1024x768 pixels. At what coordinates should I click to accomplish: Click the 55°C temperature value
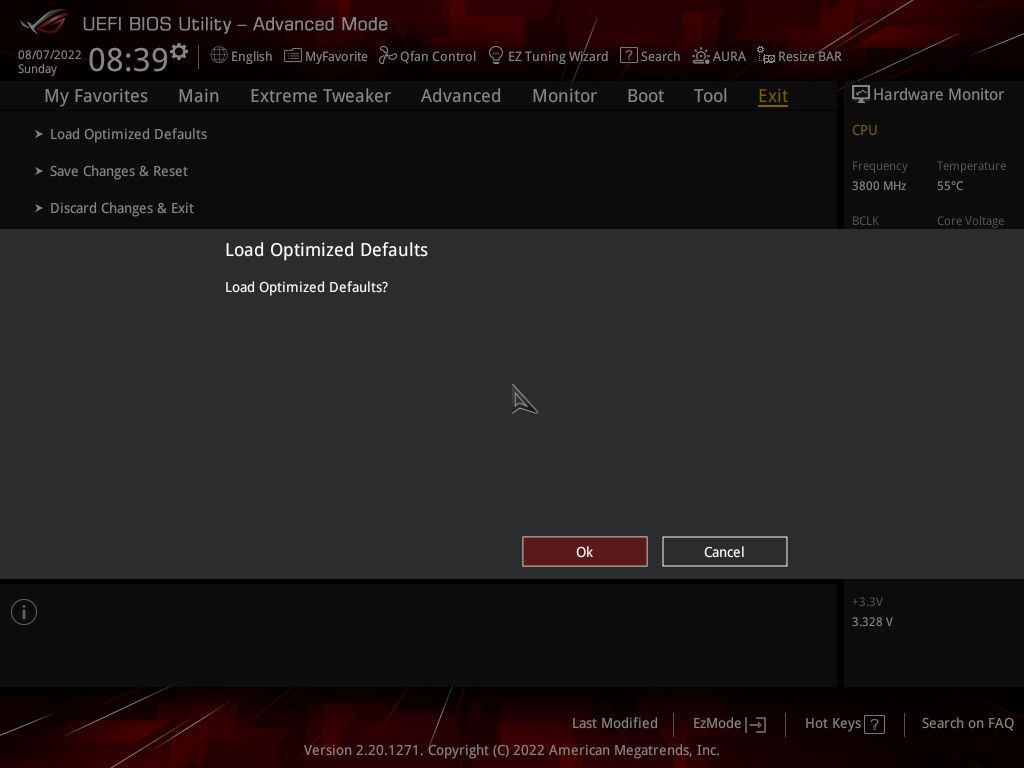950,186
